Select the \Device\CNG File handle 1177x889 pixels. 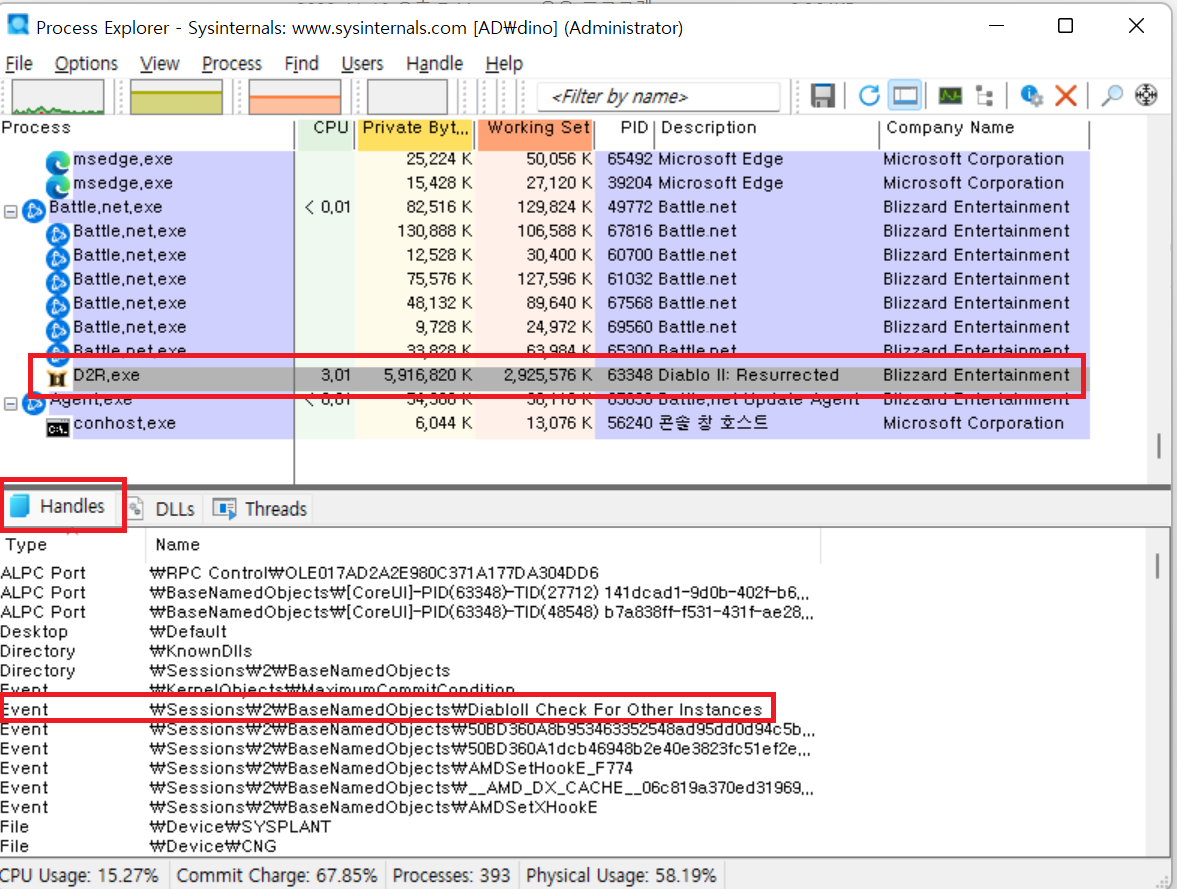tap(409, 846)
